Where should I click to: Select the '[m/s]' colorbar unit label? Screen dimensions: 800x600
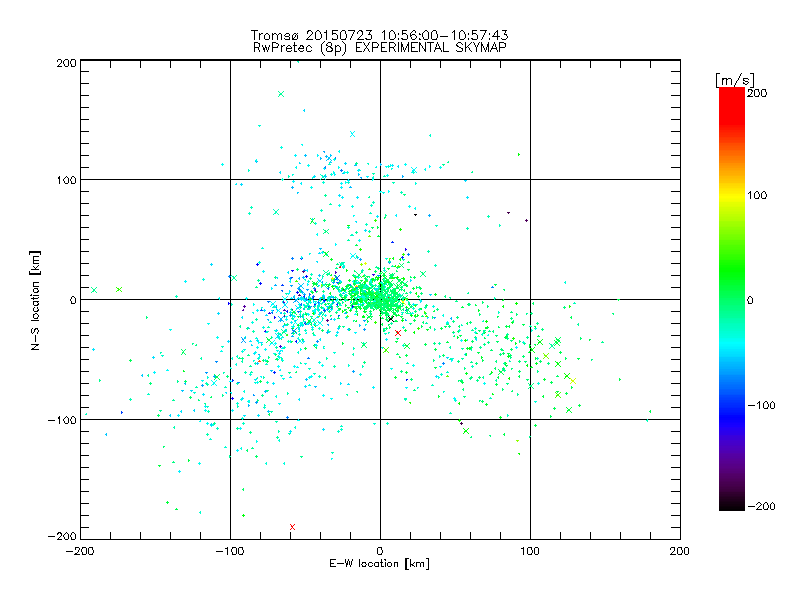[735, 80]
